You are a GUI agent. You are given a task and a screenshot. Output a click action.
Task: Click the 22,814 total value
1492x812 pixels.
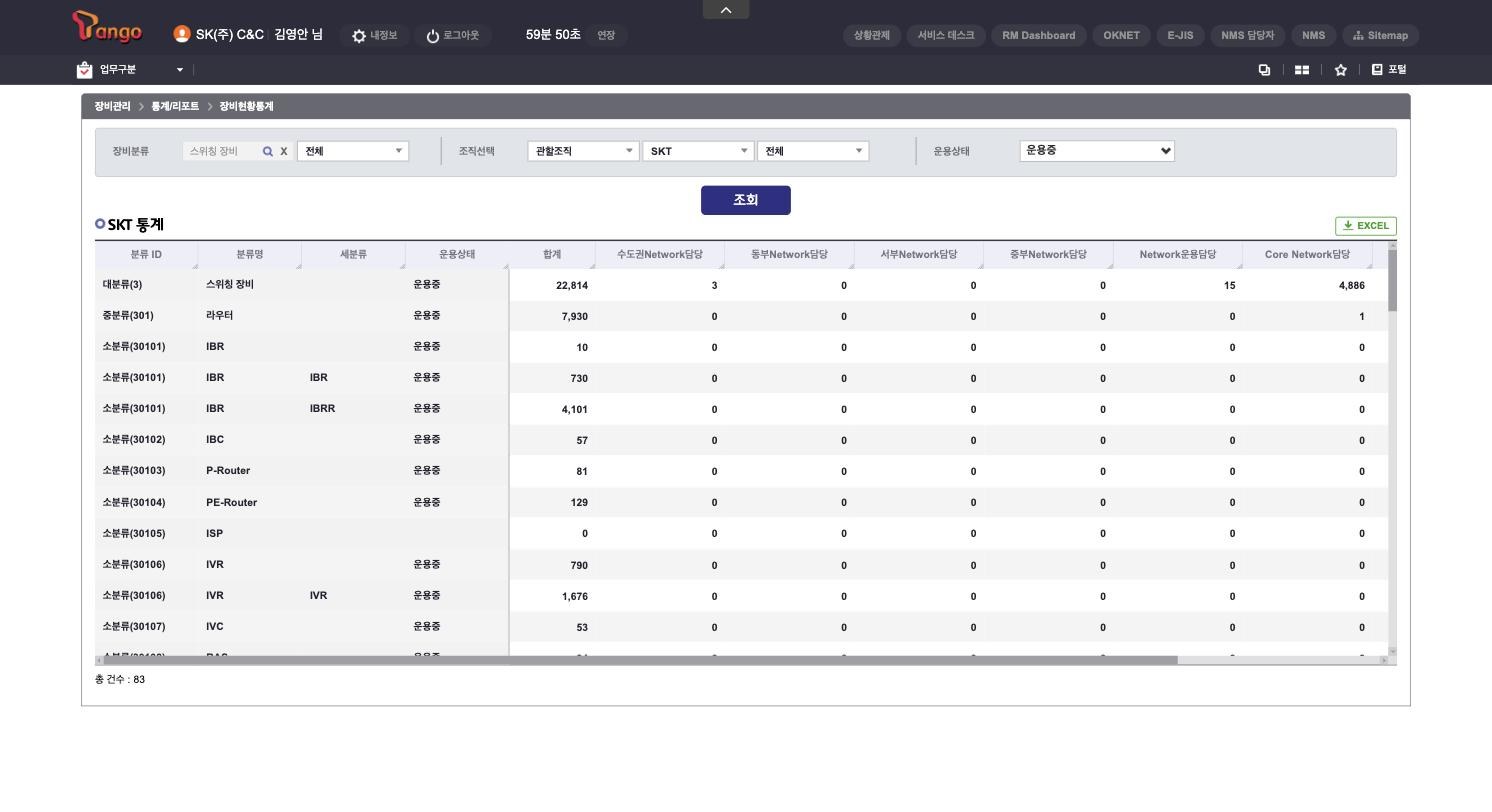[x=572, y=286]
